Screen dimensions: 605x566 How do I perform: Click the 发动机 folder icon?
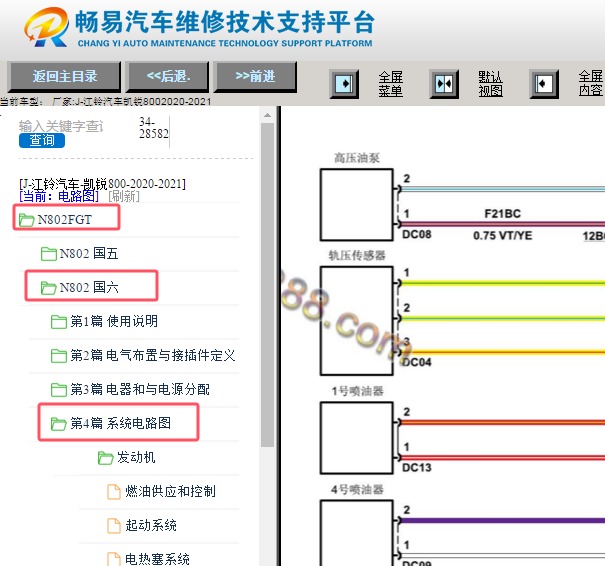[x=105, y=458]
